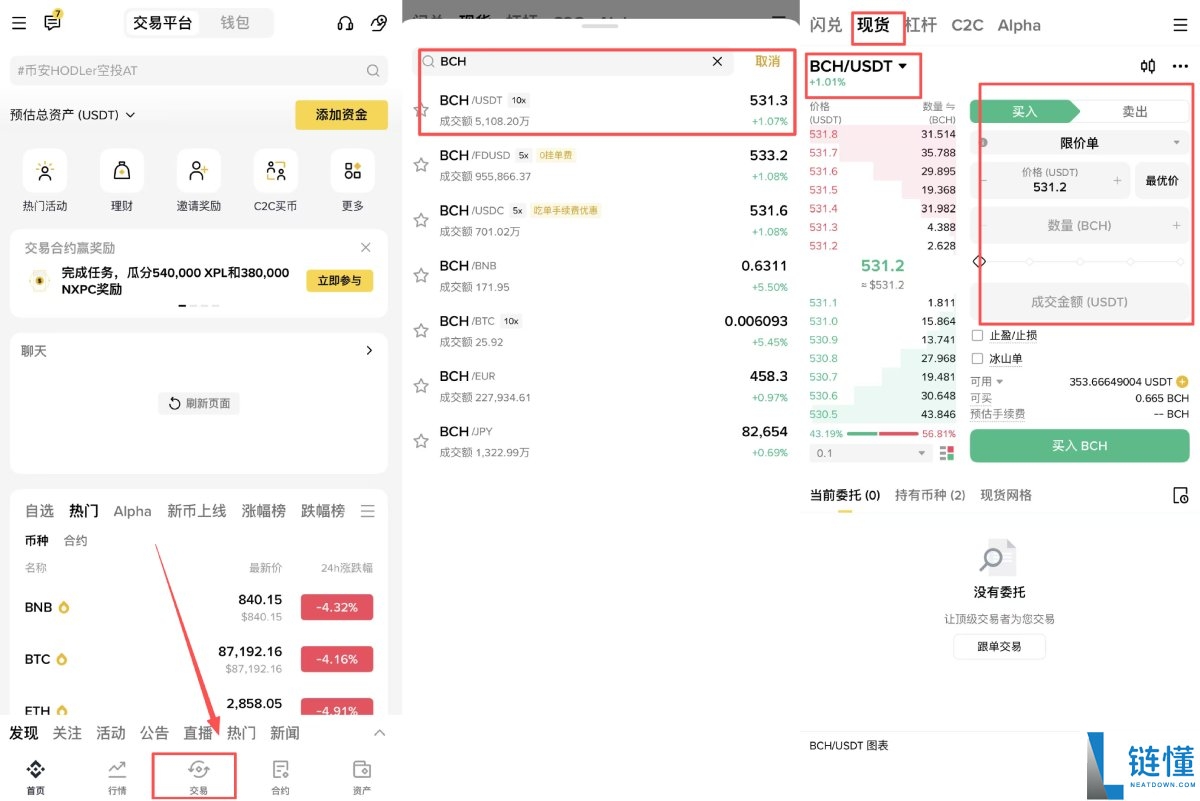Switch to the 现货 tab
This screenshot has width=1200, height=801.
coord(877,25)
